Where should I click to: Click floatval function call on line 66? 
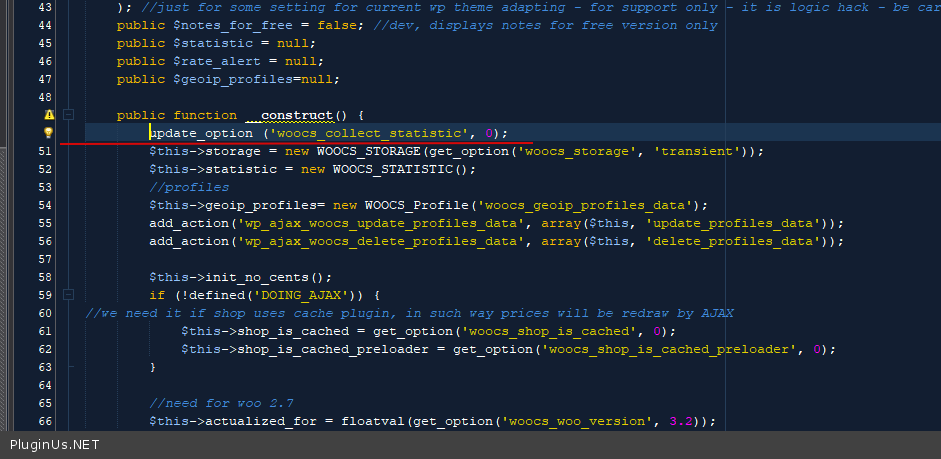(x=373, y=421)
